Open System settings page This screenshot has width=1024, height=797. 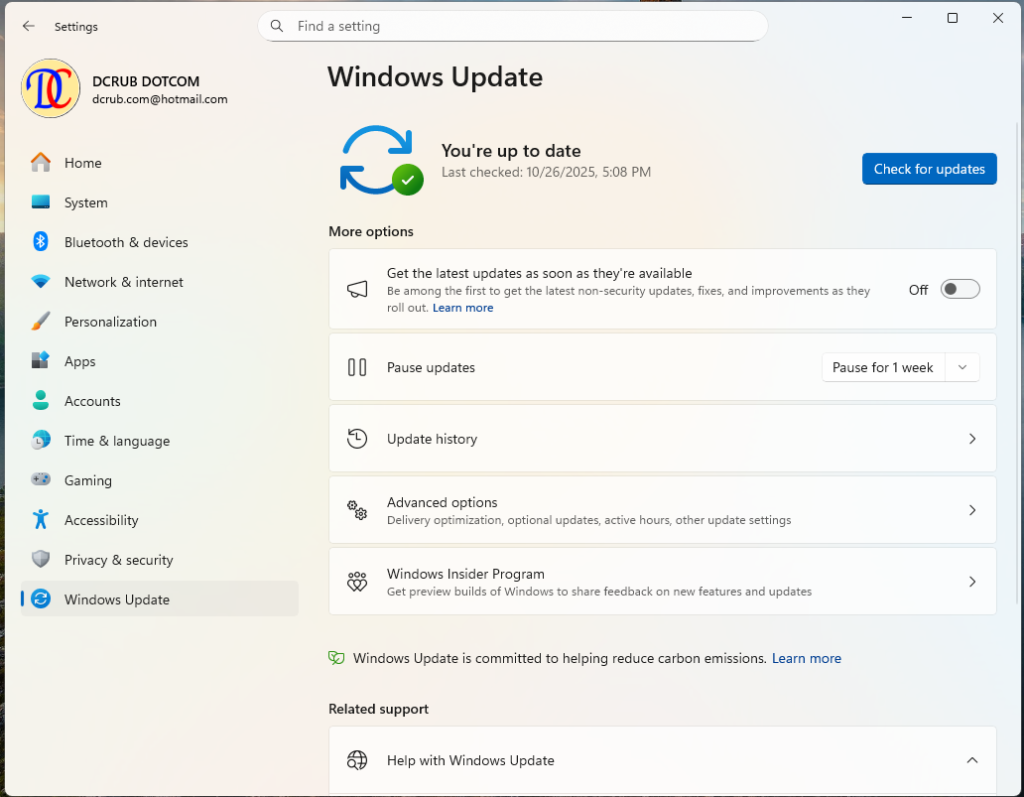[x=159, y=203]
